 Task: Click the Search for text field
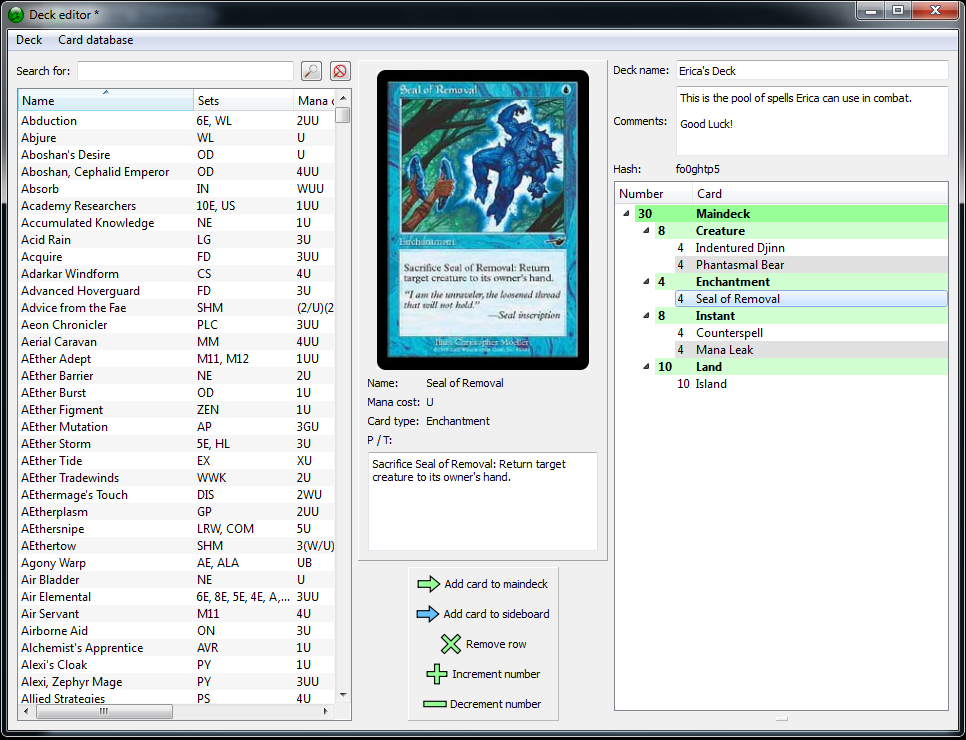pyautogui.click(x=185, y=71)
